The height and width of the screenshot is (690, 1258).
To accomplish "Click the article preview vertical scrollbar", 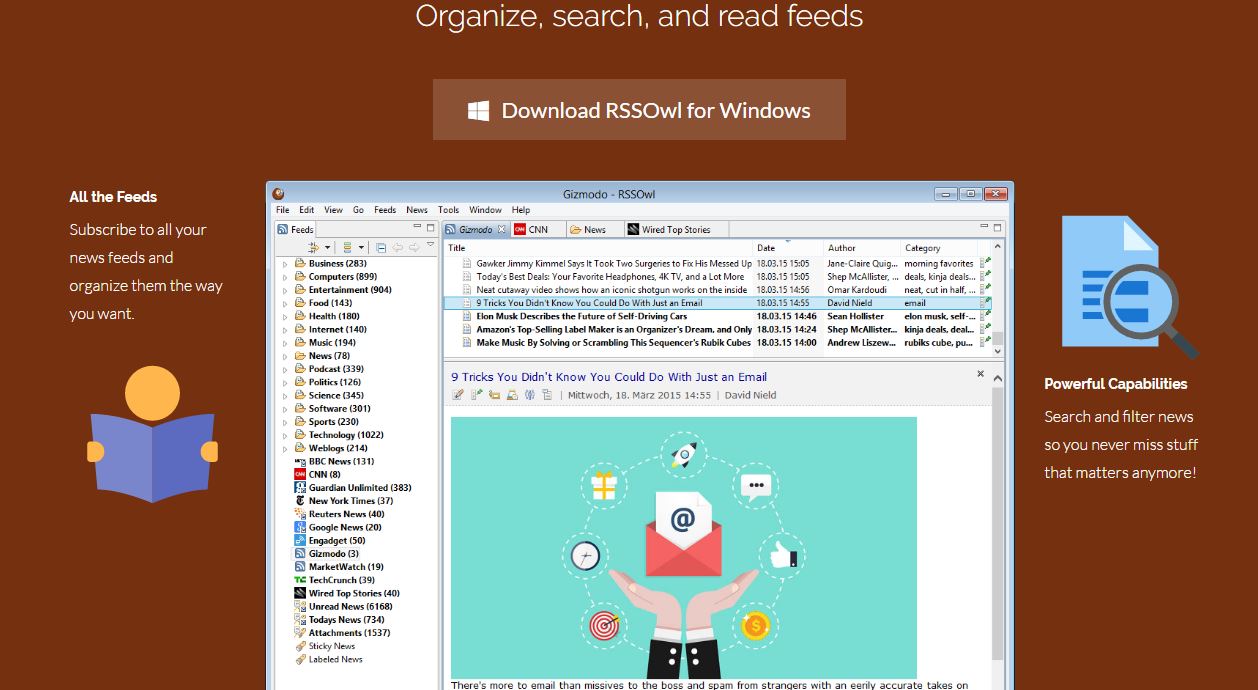I will pyautogui.click(x=997, y=528).
